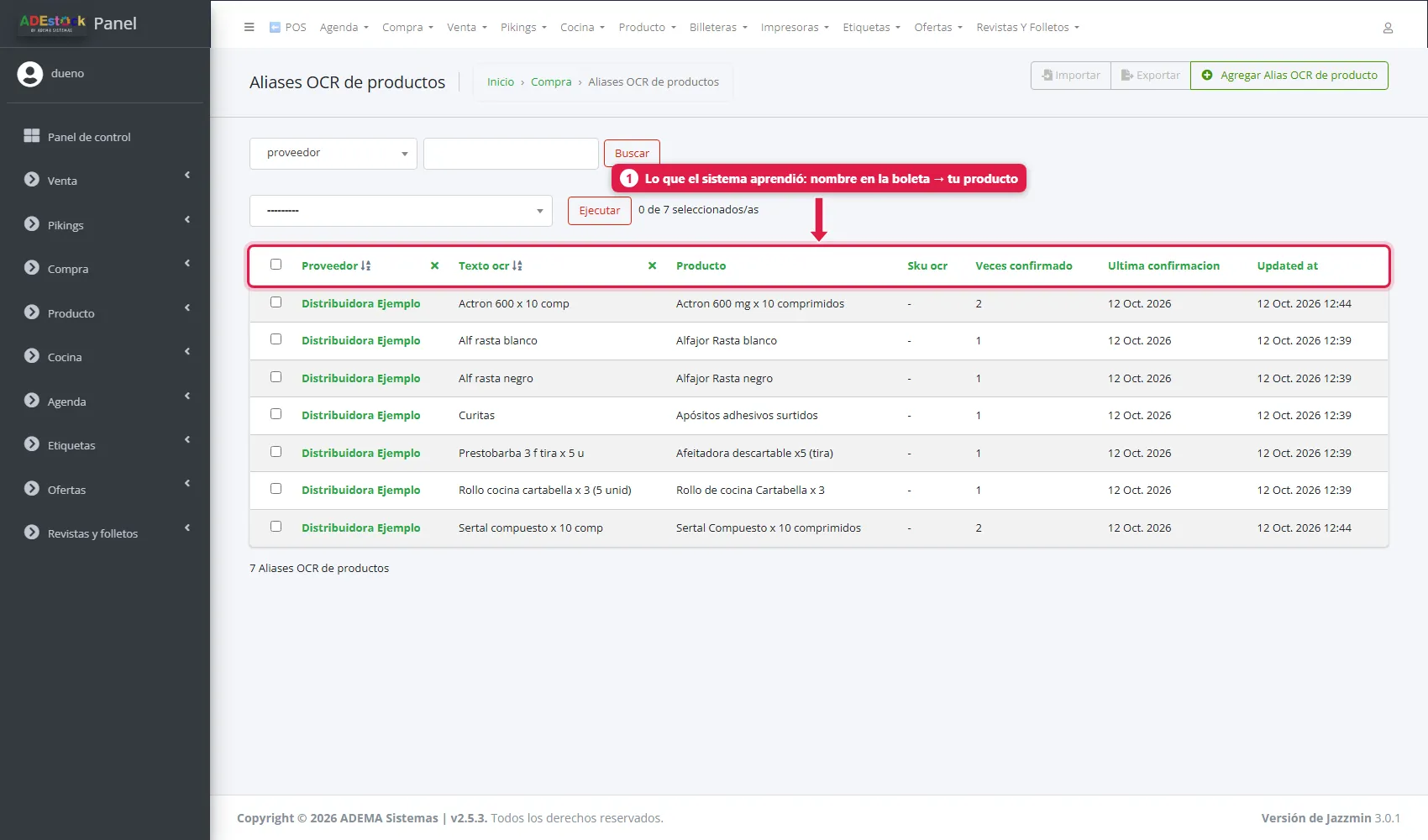Click the dueno user avatar icon

click(30, 74)
